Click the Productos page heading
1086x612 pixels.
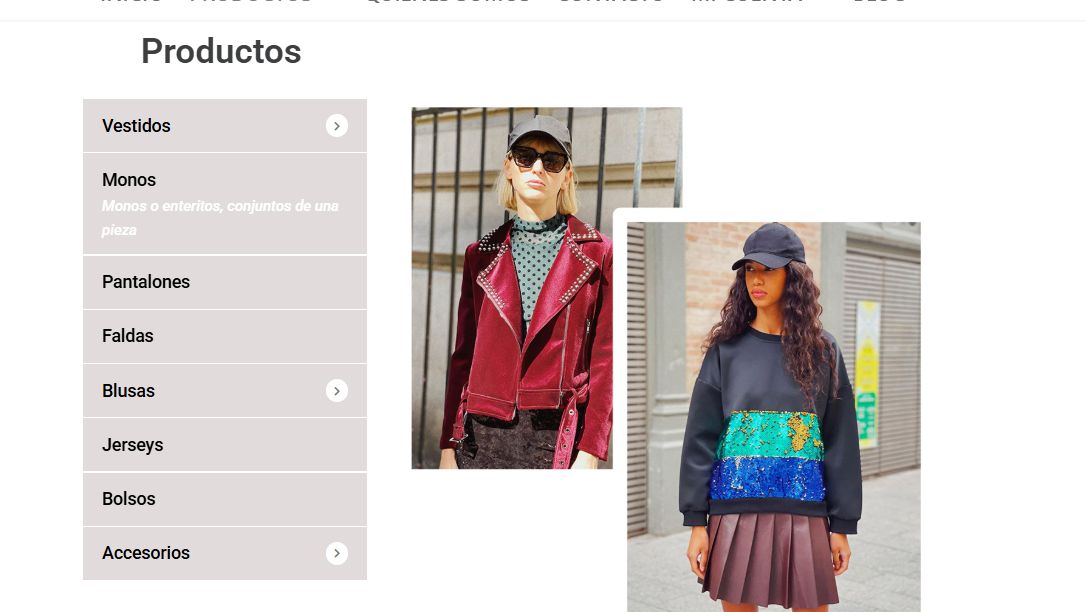(x=221, y=51)
